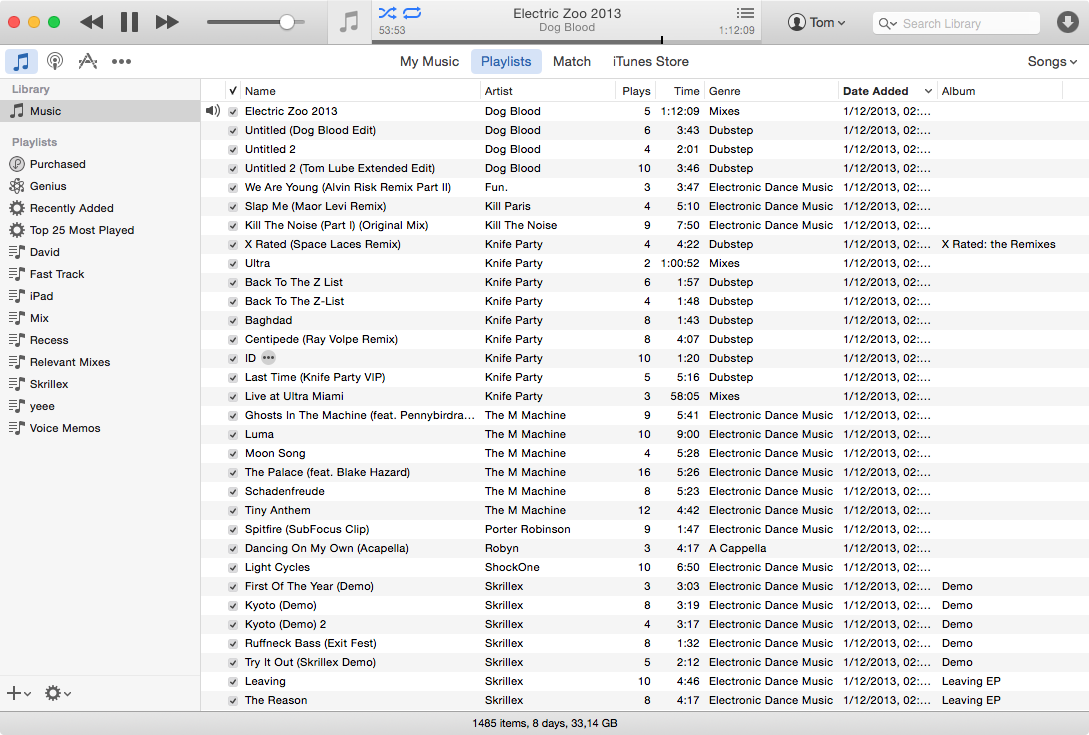
Task: Sort by the Album column header
Action: 999,91
